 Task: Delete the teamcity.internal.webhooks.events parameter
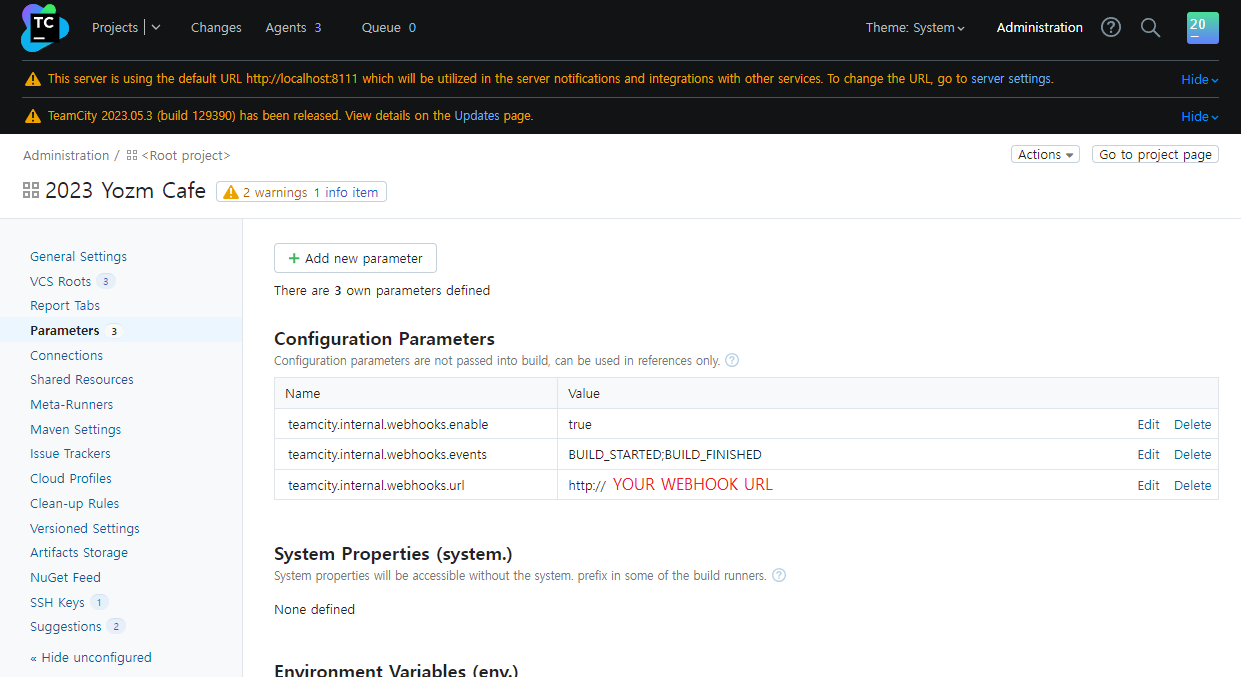pyautogui.click(x=1192, y=455)
